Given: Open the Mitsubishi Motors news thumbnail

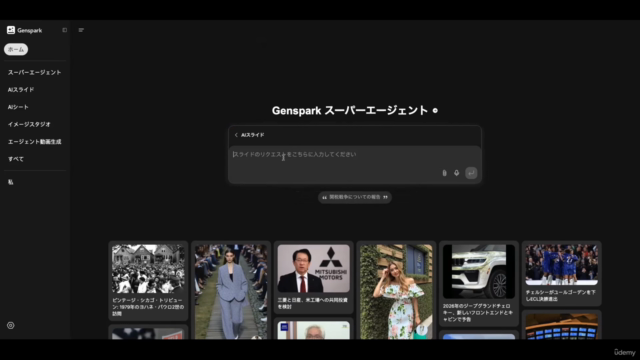Looking at the screenshot, I should pyautogui.click(x=313, y=268).
